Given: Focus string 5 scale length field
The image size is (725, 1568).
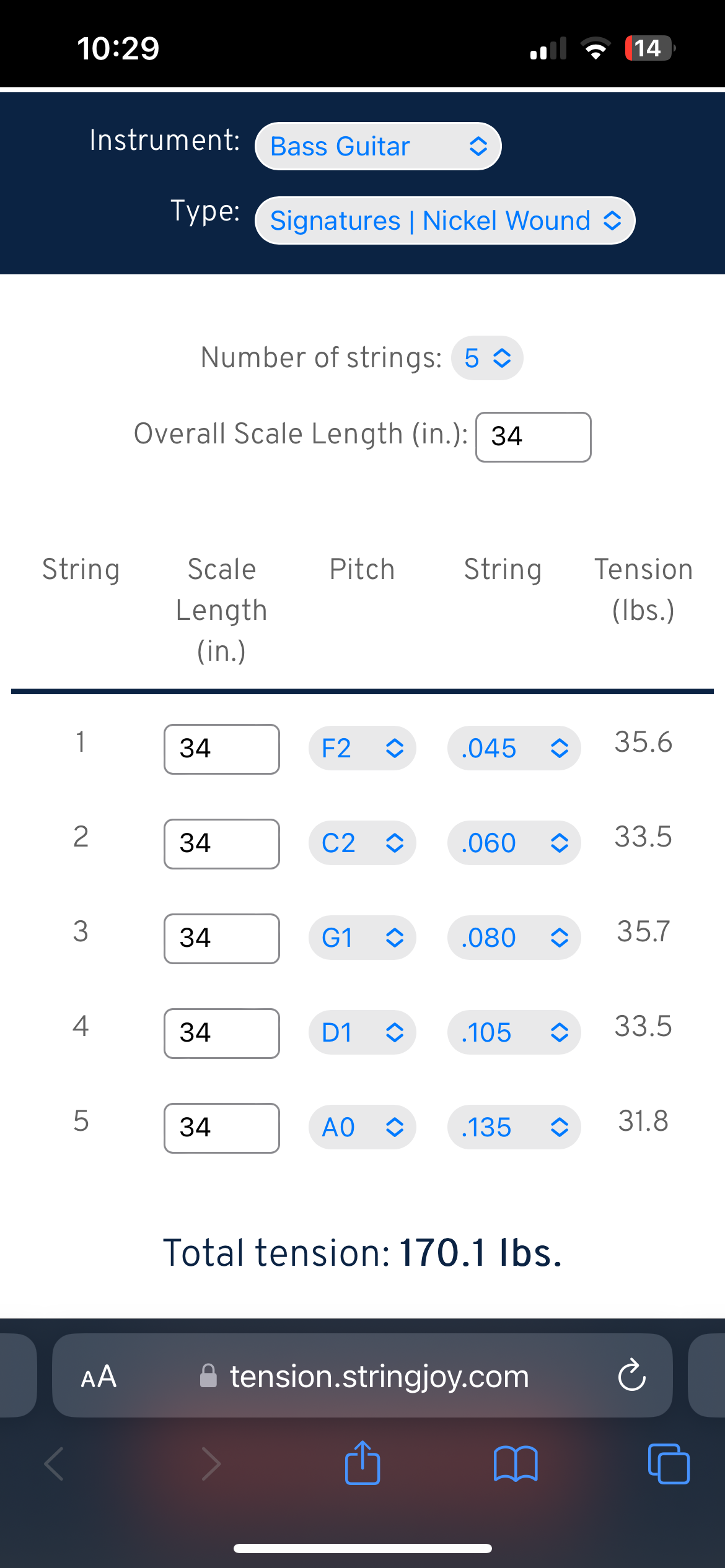Looking at the screenshot, I should (x=222, y=1128).
